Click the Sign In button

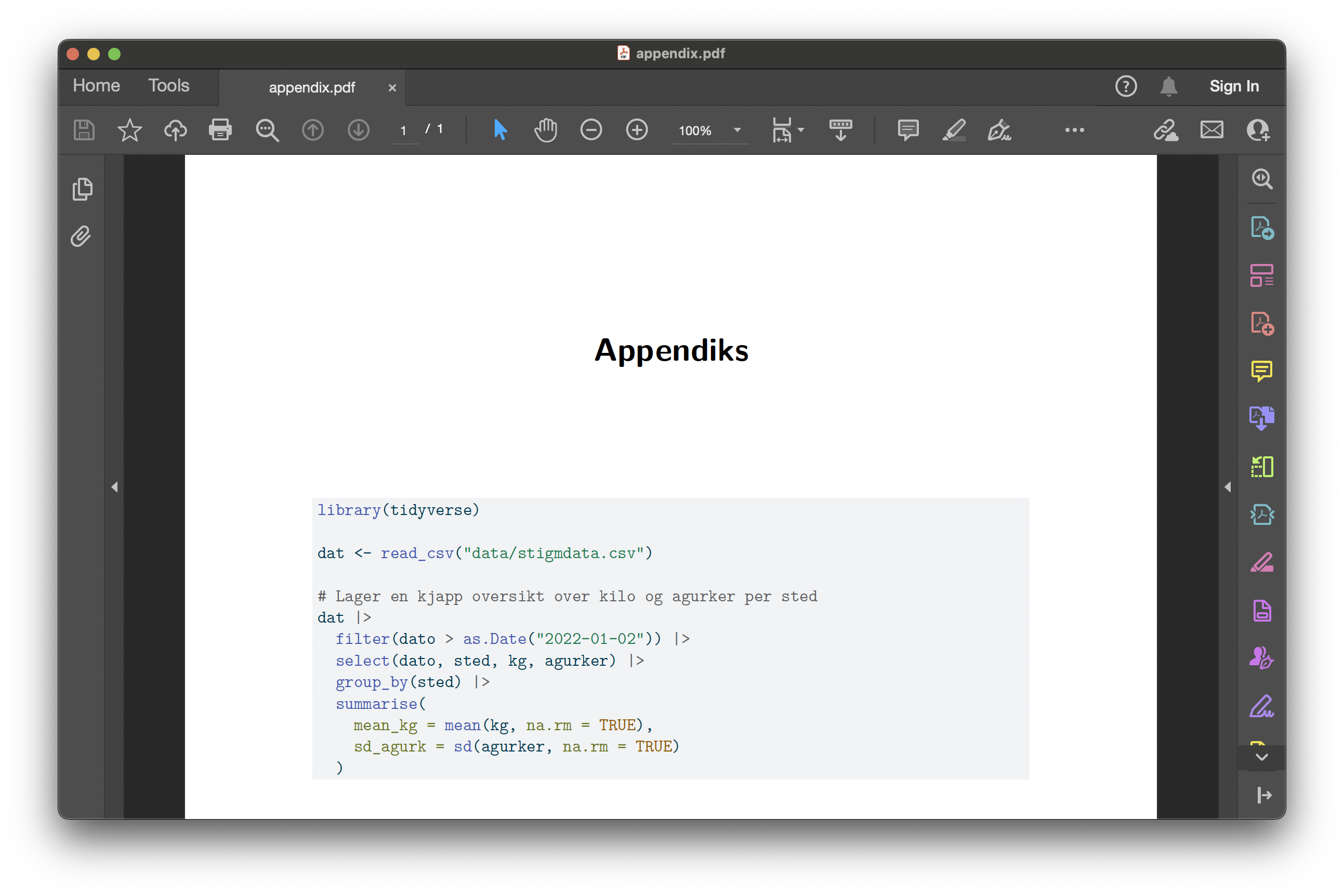click(1234, 86)
